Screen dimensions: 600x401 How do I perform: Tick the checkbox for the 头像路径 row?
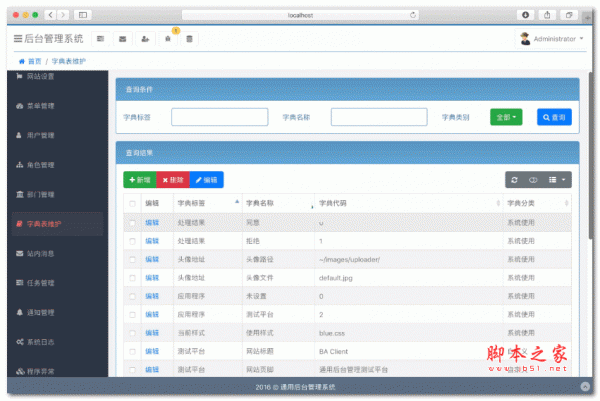click(132, 259)
